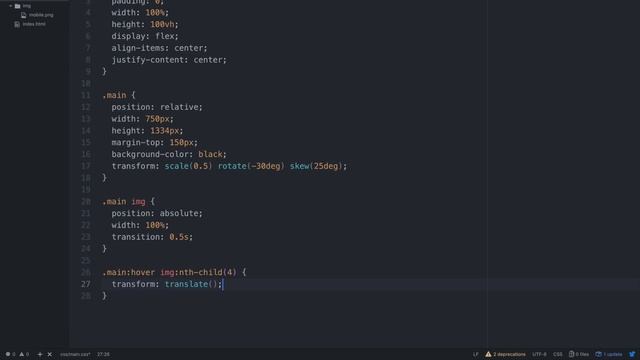Click the linter errors count icon

coord(8,354)
